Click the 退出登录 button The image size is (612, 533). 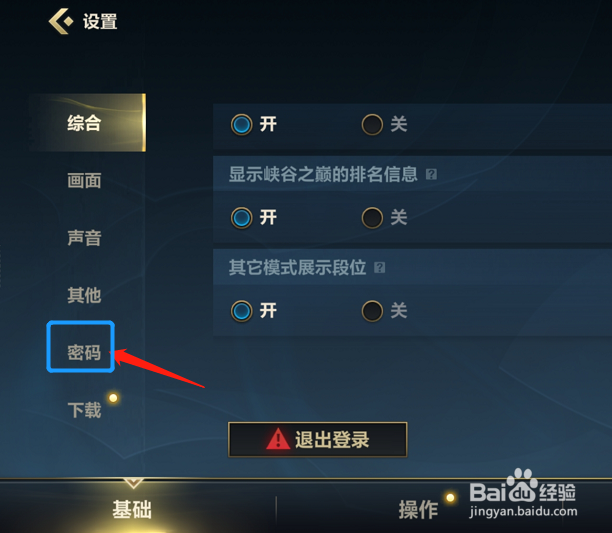(317, 439)
